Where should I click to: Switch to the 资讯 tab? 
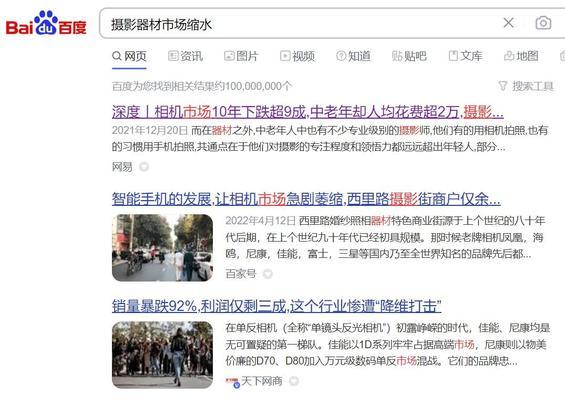pyautogui.click(x=186, y=56)
